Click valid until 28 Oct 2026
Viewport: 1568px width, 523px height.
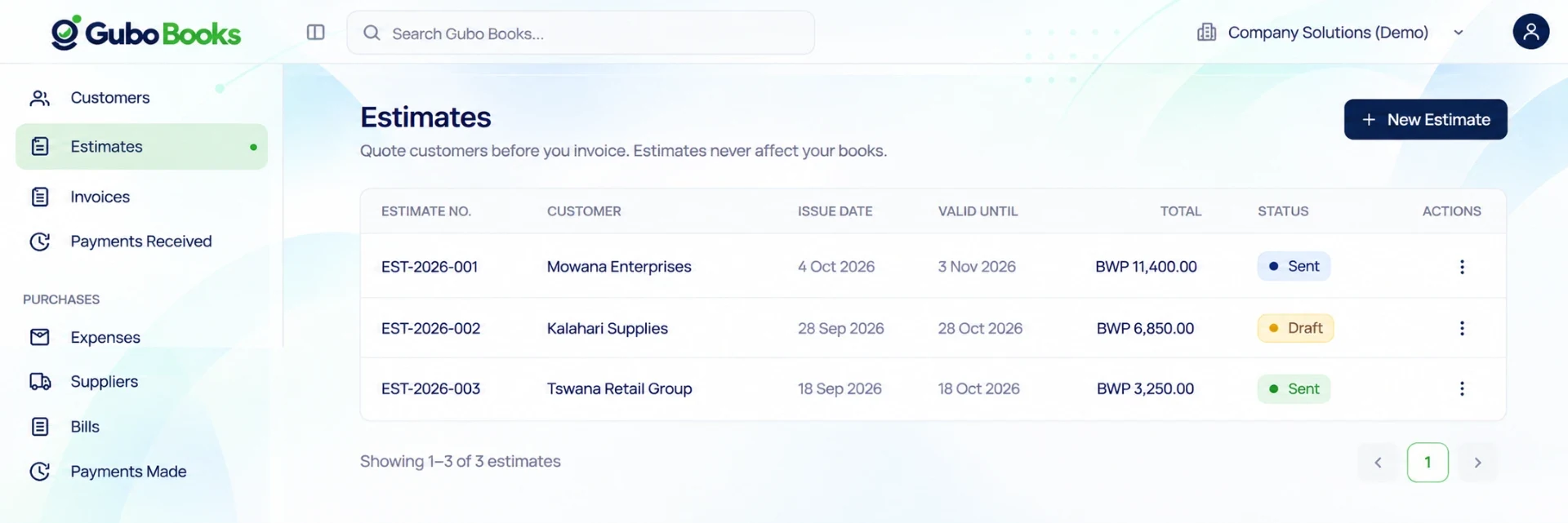pyautogui.click(x=980, y=328)
